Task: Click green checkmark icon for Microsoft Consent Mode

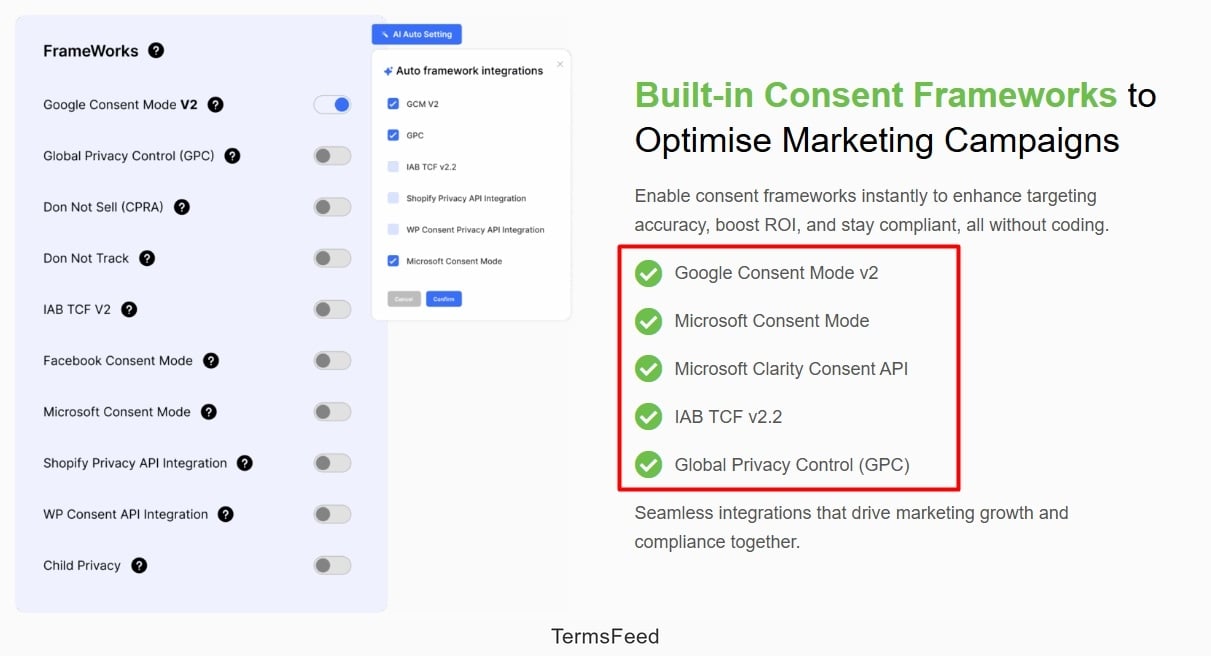Action: point(649,321)
